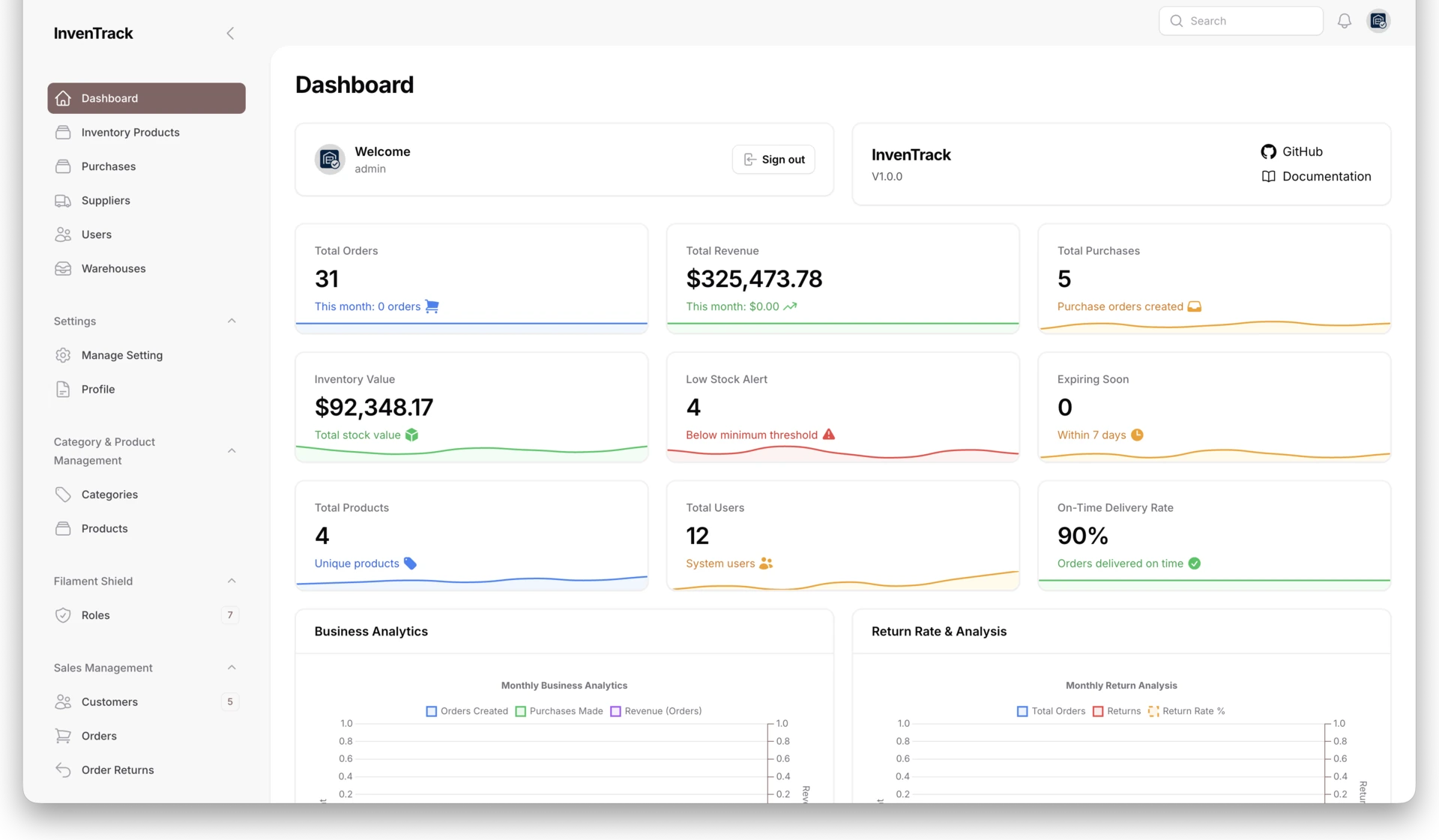1439x840 pixels.
Task: Click the Monthly Return Analysis chart title
Action: coord(1121,686)
